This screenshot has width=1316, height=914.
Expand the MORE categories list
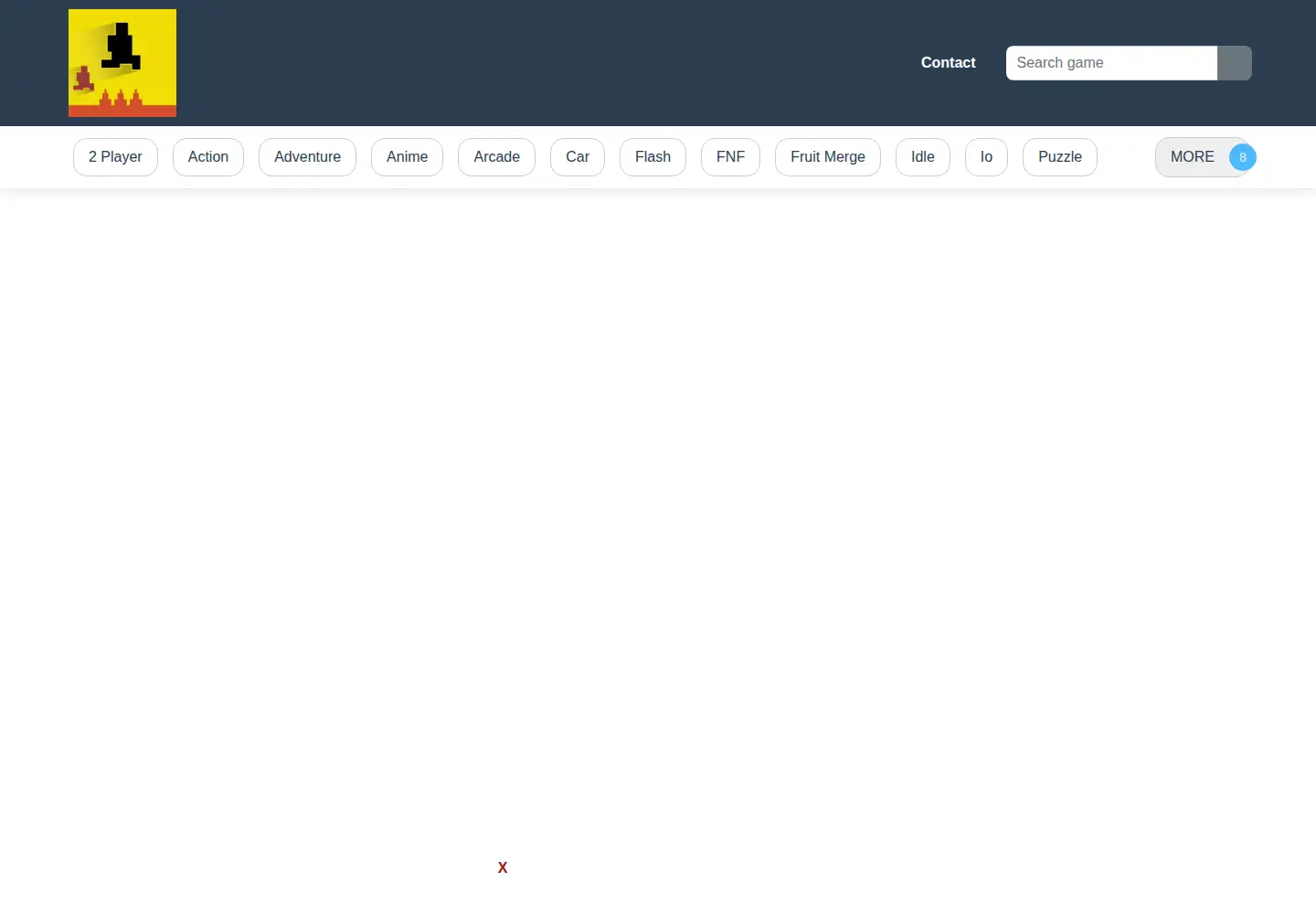pyautogui.click(x=1204, y=157)
